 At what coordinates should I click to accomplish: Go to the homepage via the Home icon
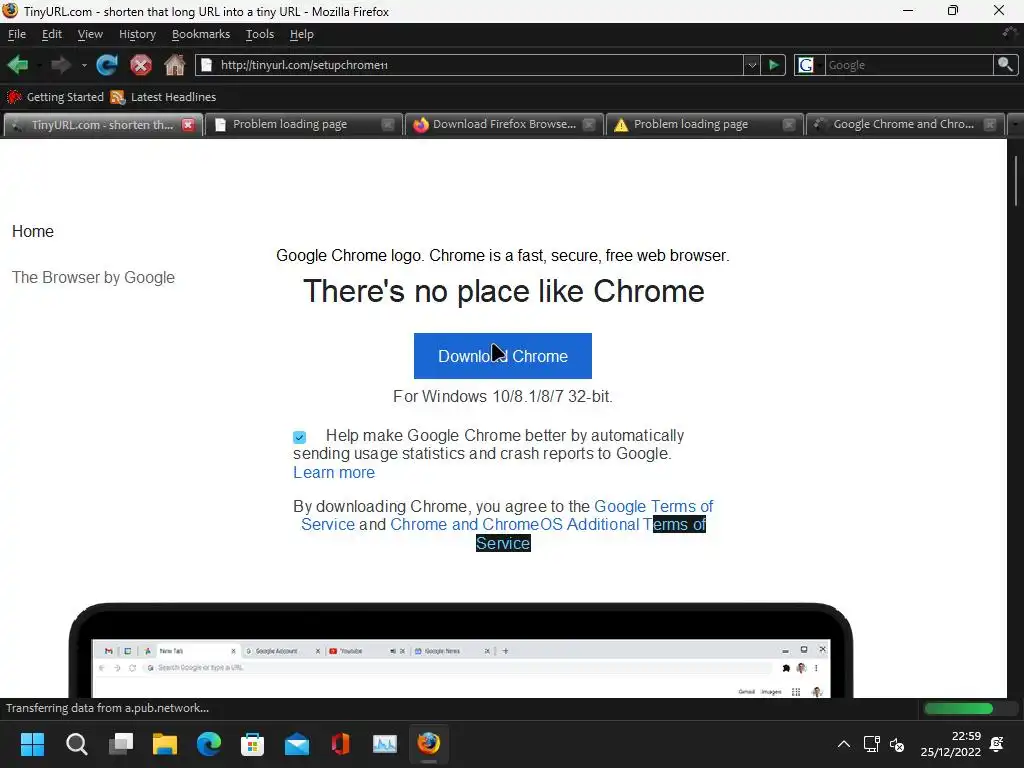174,65
